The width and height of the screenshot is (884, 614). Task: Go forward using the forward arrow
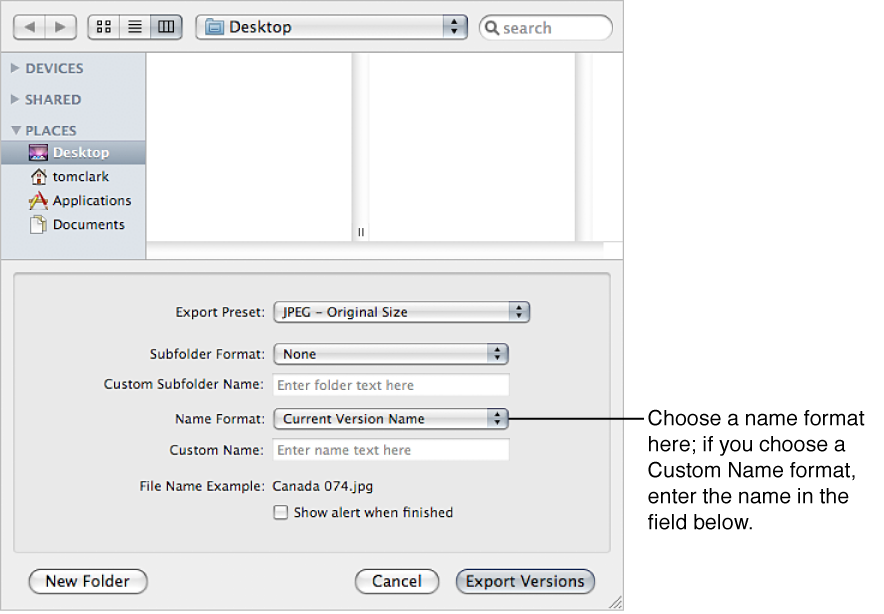(x=58, y=27)
